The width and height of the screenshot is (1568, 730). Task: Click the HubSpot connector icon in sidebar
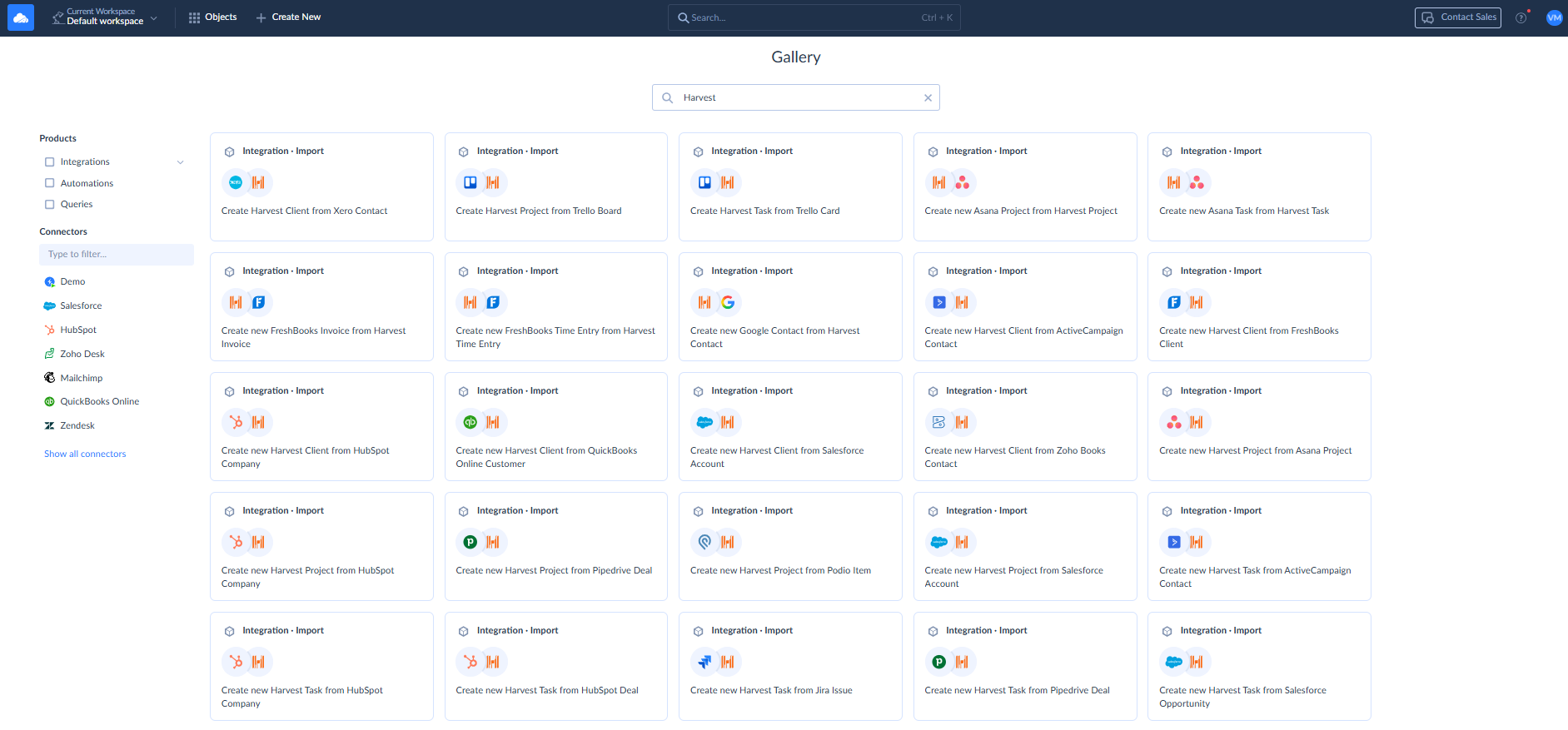pyautogui.click(x=50, y=330)
